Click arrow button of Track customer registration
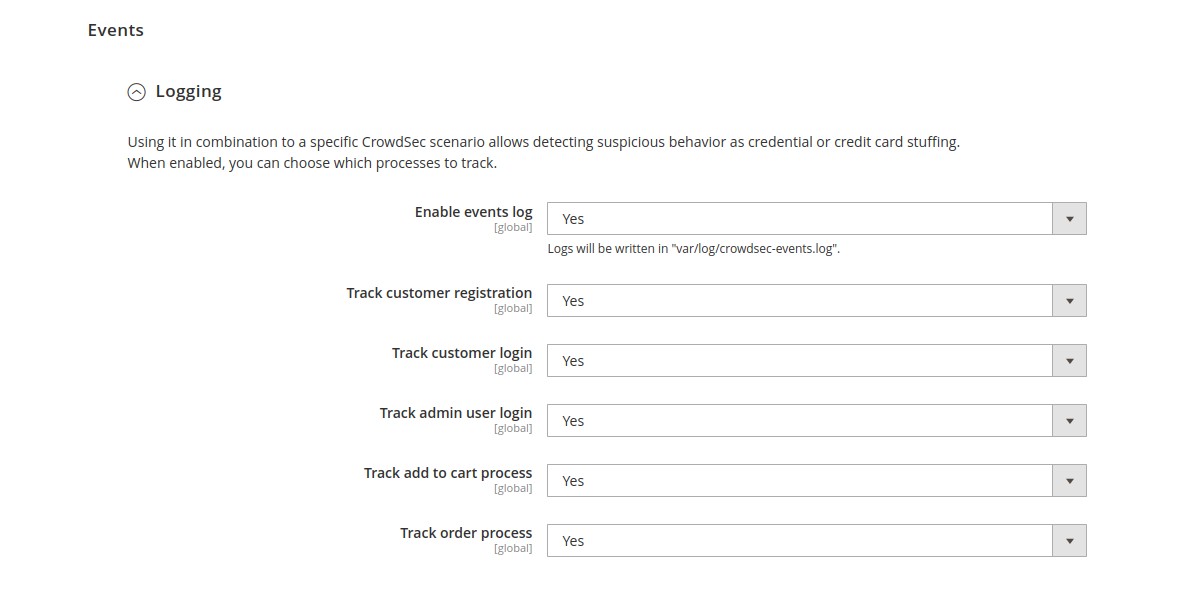The width and height of the screenshot is (1200, 609). point(1069,301)
